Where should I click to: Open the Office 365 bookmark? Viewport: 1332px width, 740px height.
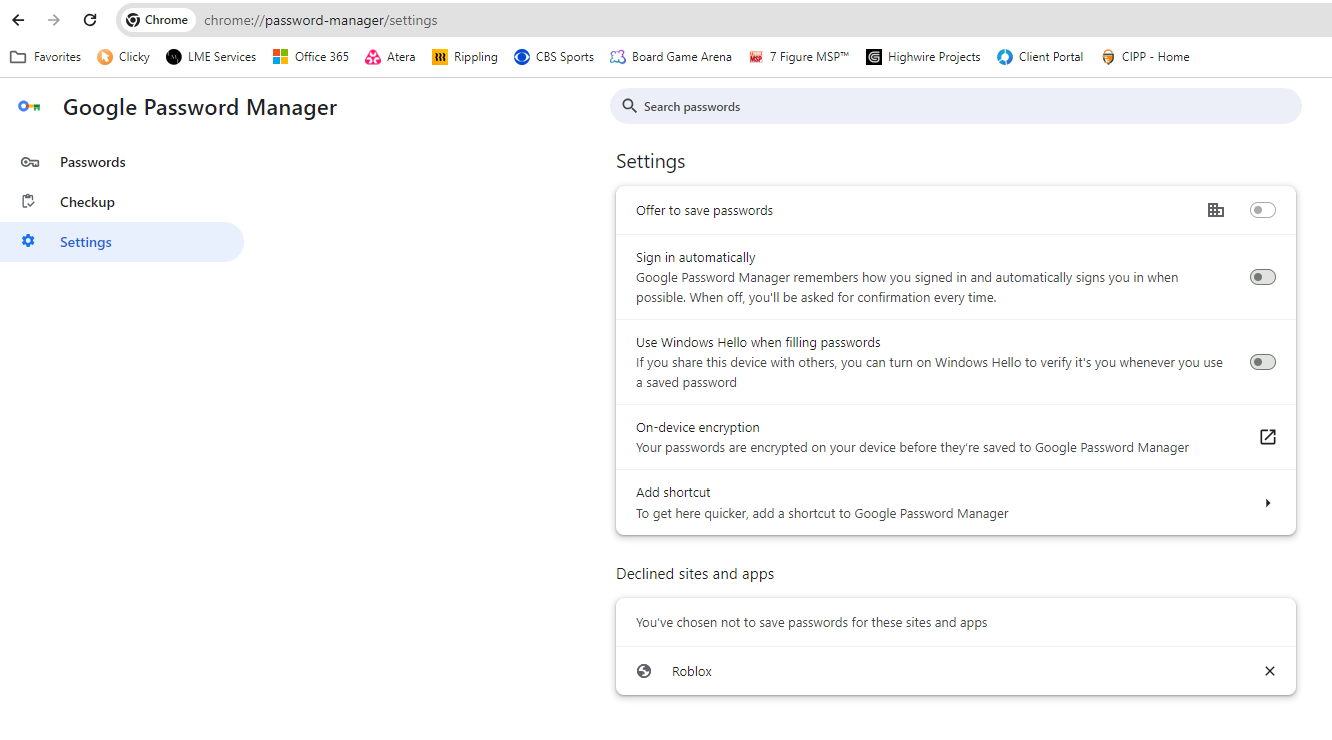[x=311, y=57]
